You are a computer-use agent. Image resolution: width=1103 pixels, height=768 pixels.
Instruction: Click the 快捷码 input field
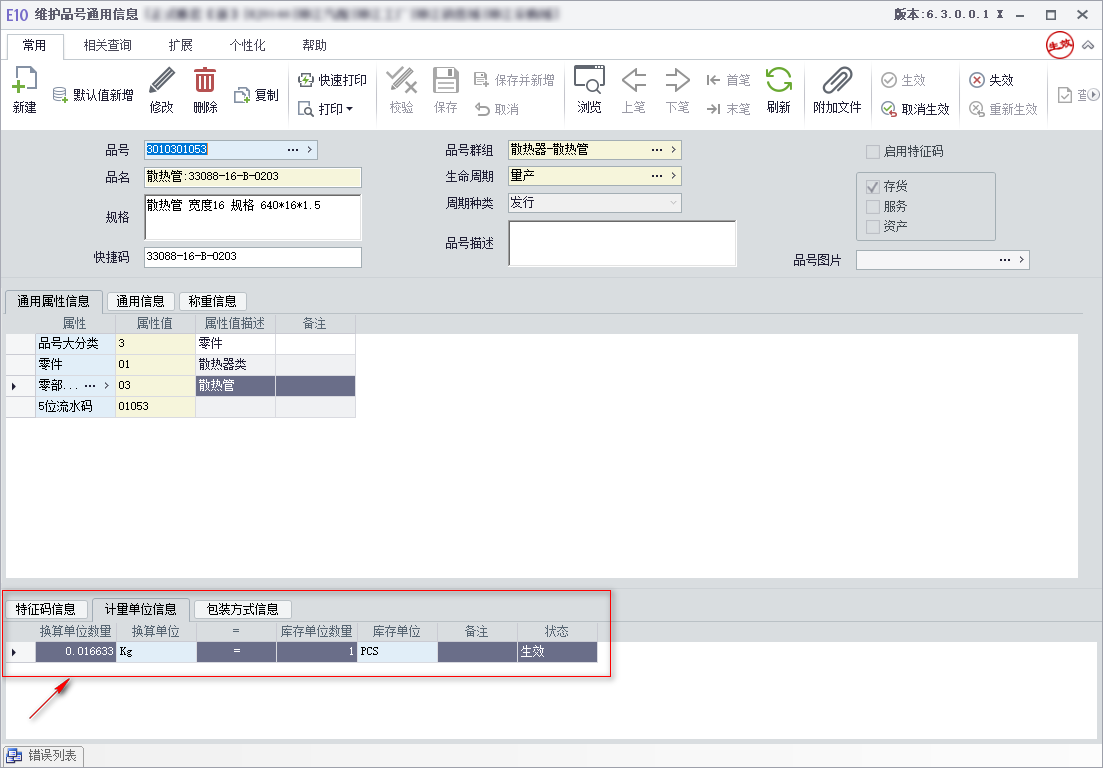[x=253, y=257]
